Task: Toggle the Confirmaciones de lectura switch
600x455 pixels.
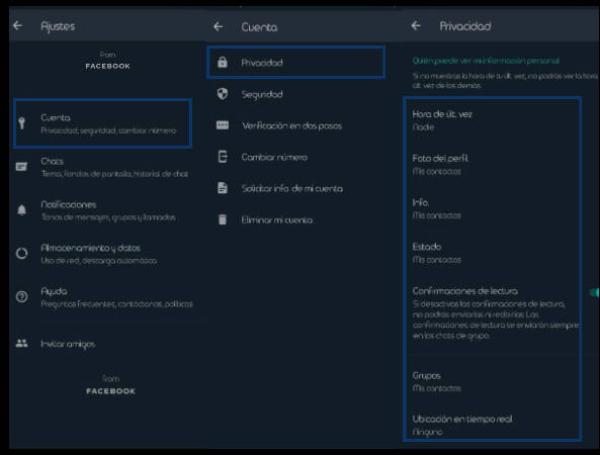Action: pyautogui.click(x=594, y=293)
